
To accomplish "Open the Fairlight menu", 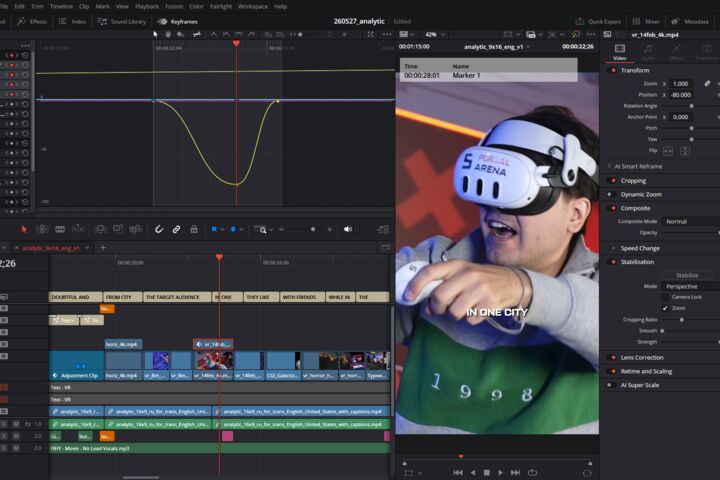I will click(221, 6).
